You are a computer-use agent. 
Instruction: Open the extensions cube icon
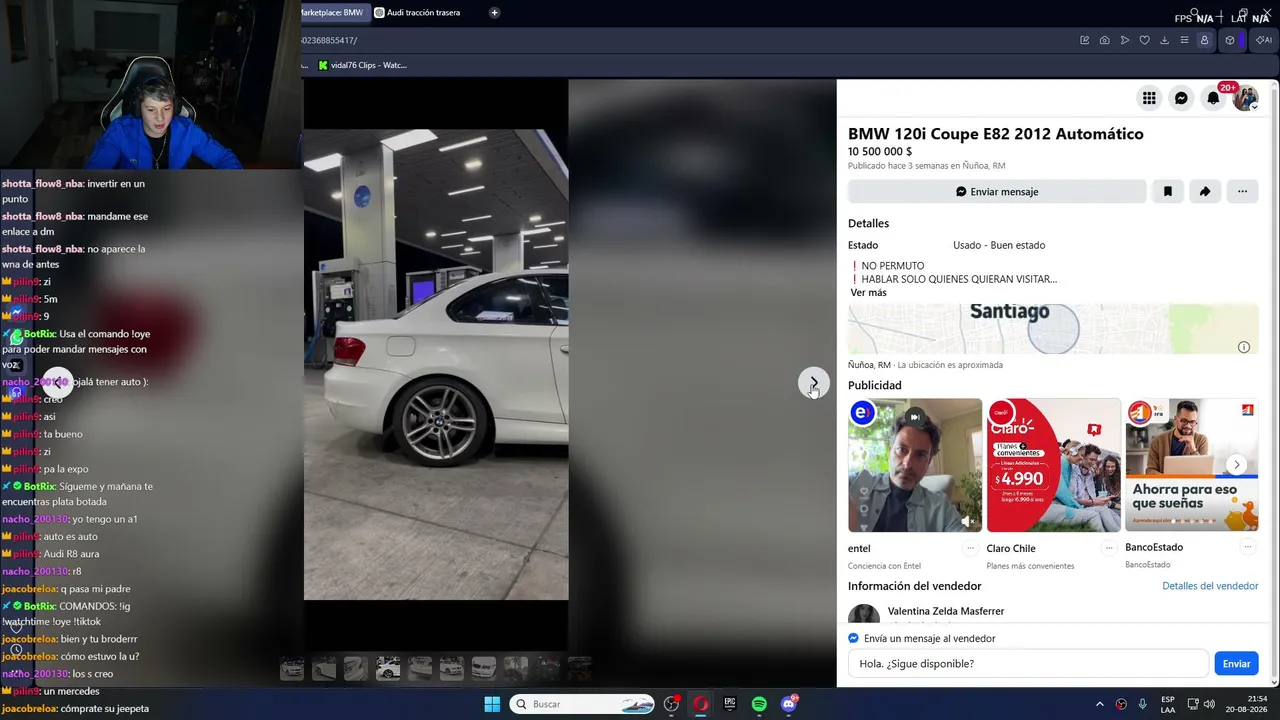(1230, 40)
